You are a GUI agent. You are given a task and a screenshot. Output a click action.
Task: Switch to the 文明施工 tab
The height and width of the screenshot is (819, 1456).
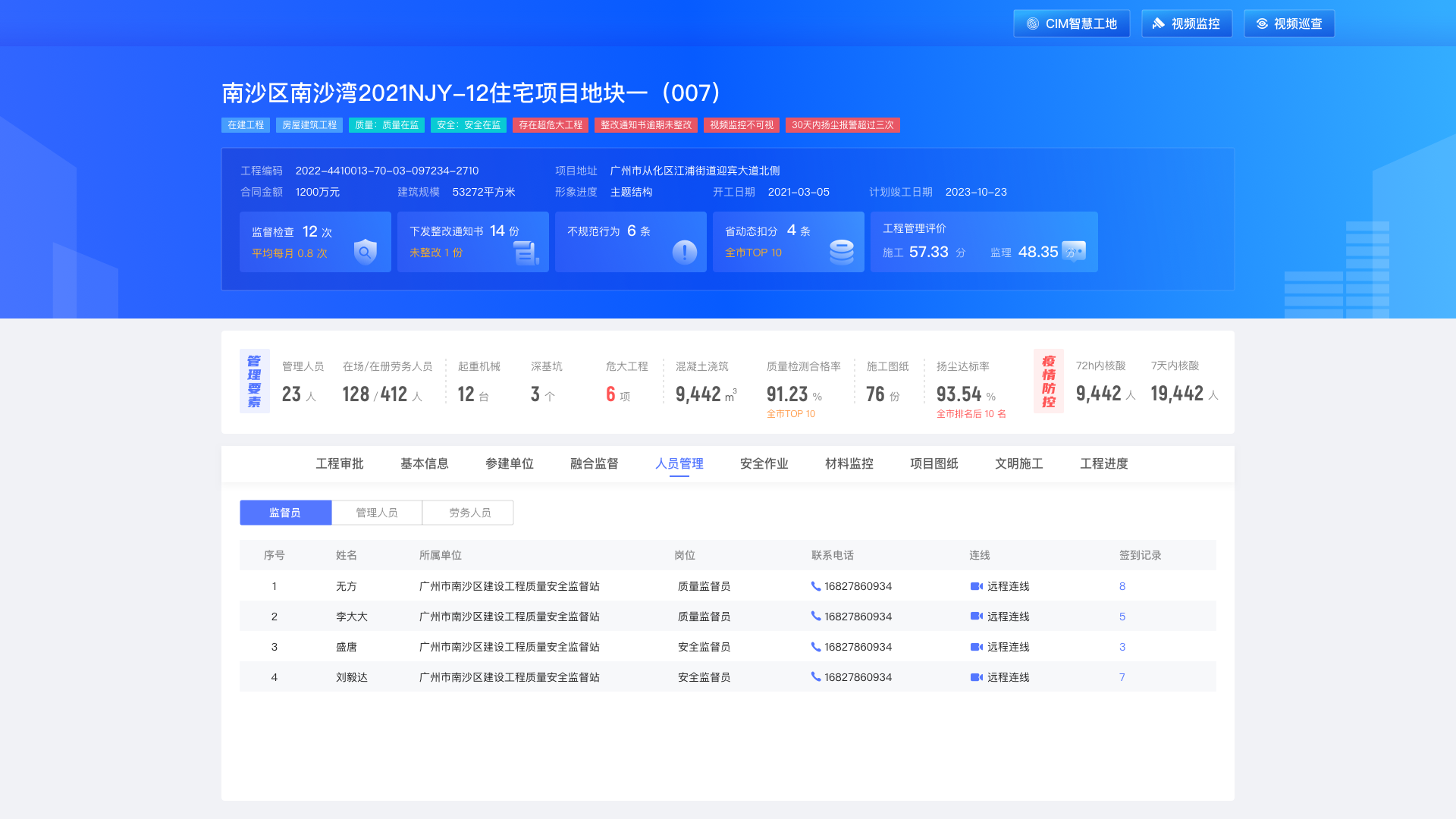pos(1019,463)
